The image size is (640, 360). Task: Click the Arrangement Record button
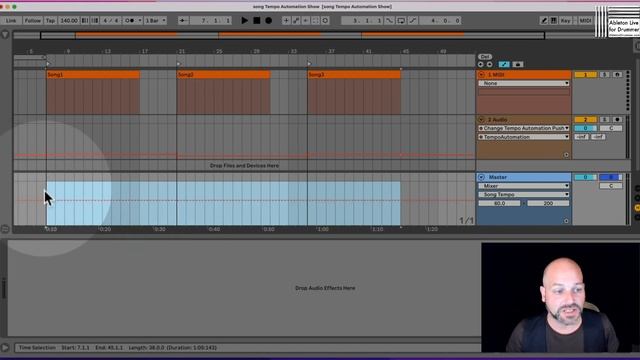(269, 20)
